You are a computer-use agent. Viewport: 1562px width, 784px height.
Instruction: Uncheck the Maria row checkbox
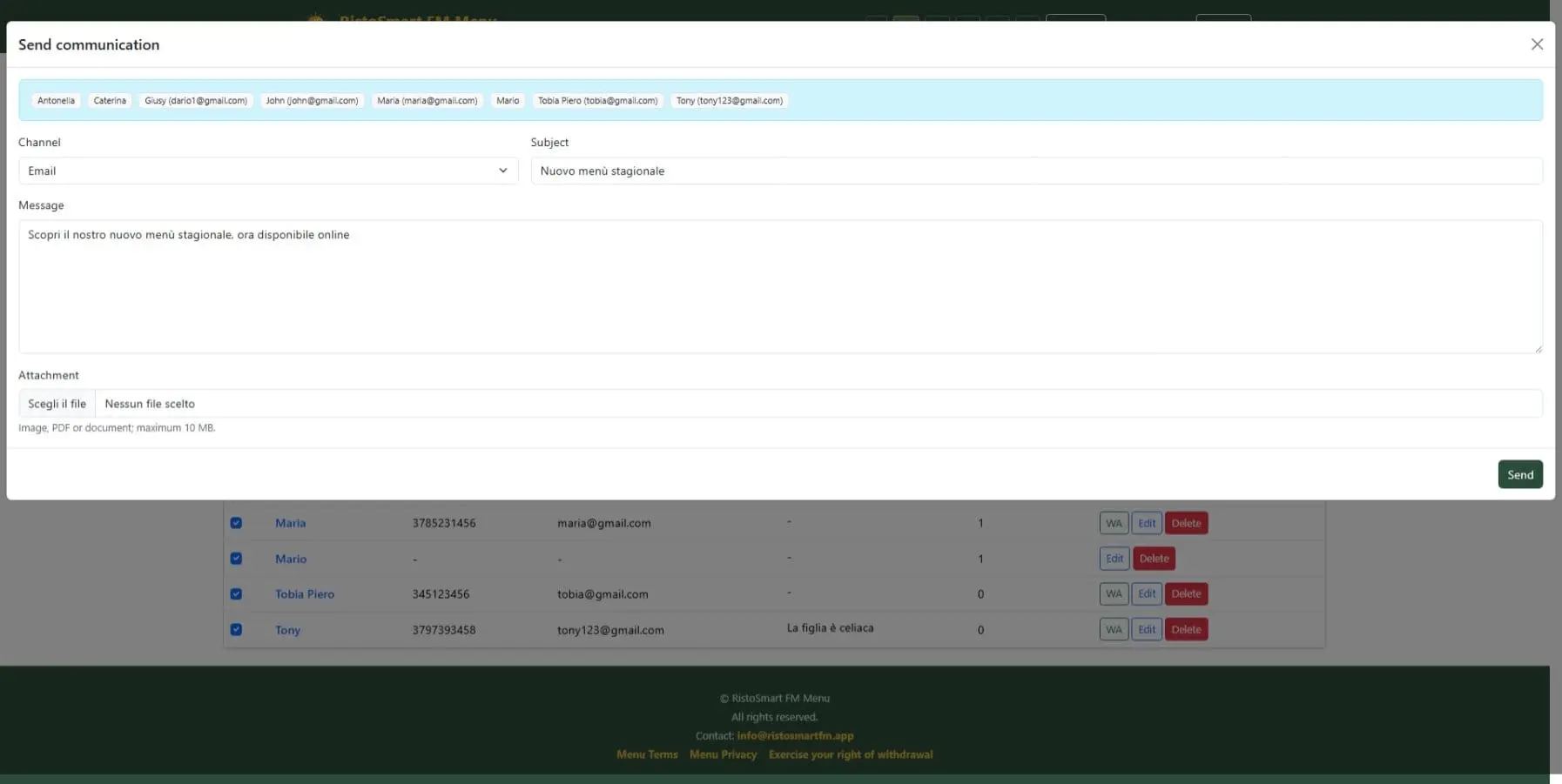(x=236, y=523)
